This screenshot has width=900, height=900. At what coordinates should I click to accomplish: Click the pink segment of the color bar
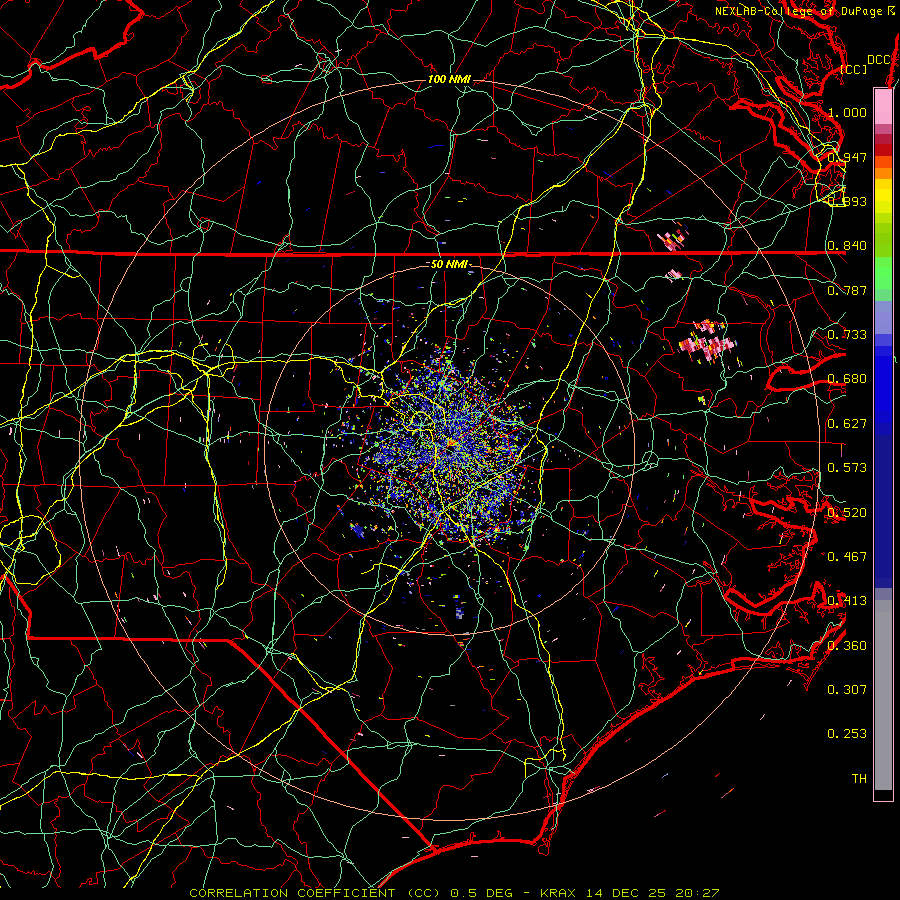click(x=883, y=107)
